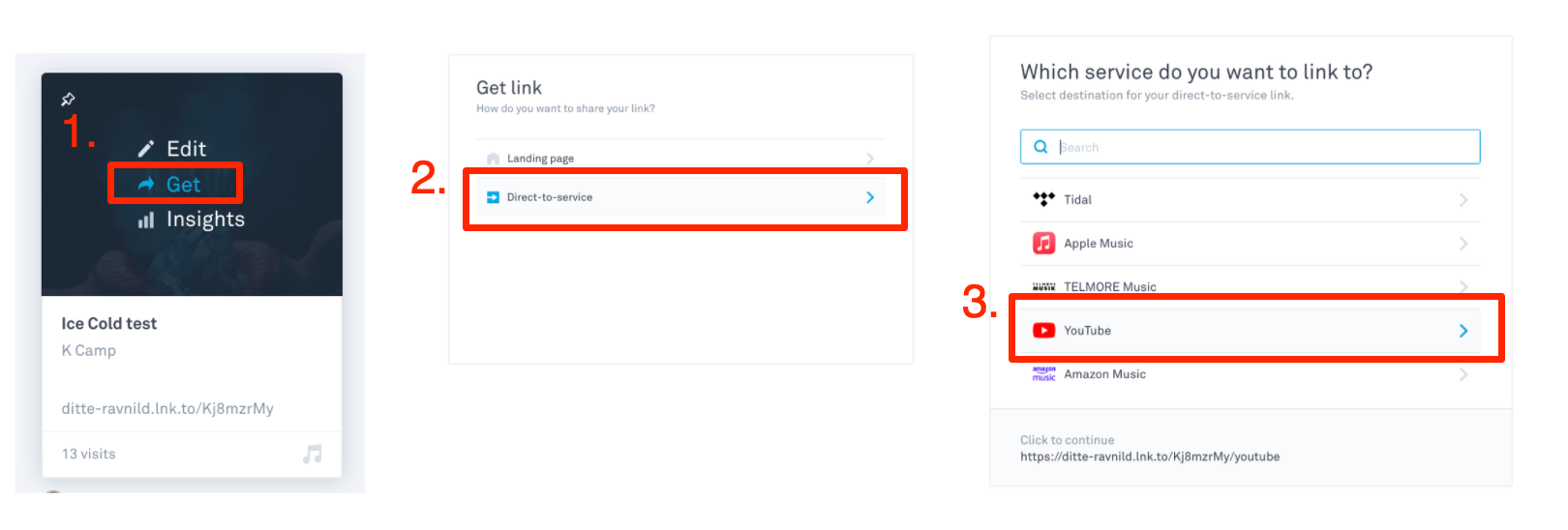Screen dimensions: 1568x530
Task: Click the Amazon Music logo icon
Action: click(x=1043, y=374)
